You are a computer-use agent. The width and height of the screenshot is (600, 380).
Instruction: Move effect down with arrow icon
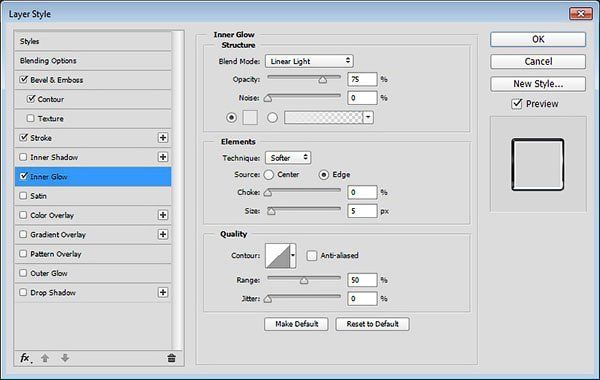pyautogui.click(x=65, y=358)
